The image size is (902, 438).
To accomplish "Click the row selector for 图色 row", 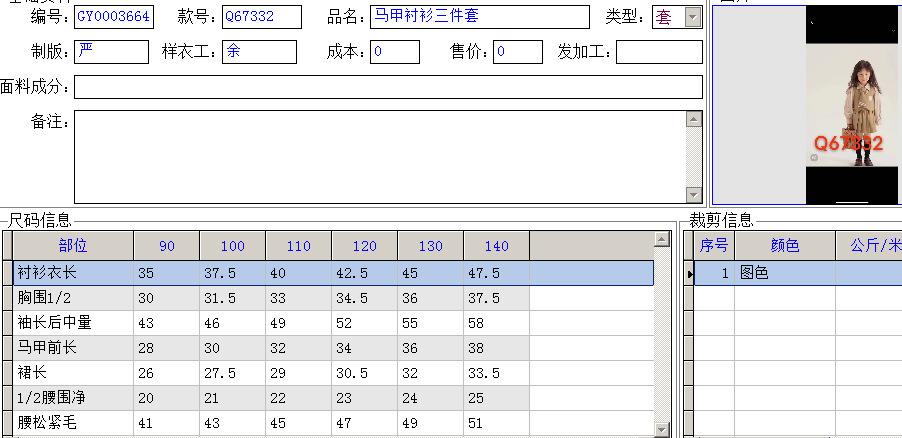I will pos(689,273).
